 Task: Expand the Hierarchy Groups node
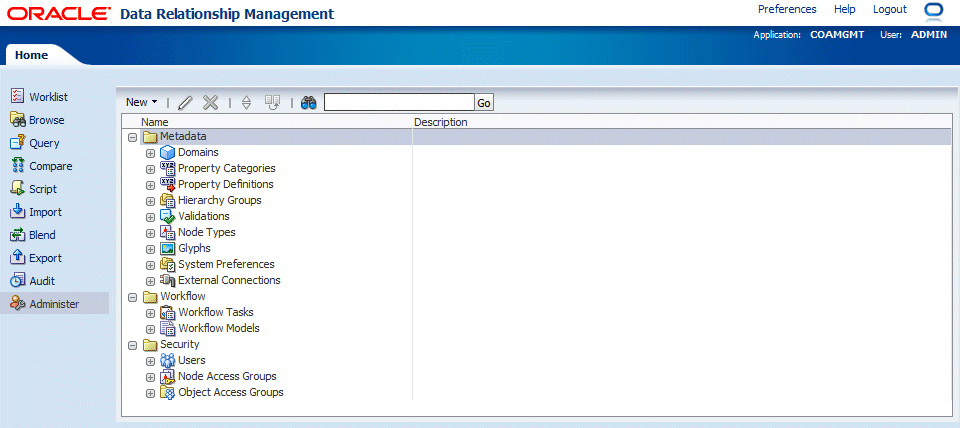(151, 201)
